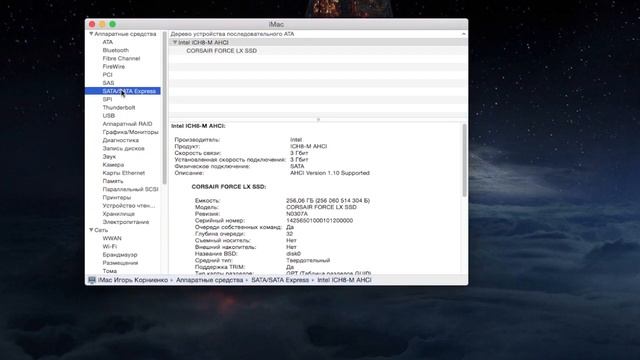The height and width of the screenshot is (360, 640).
Task: Select ATA in the sidebar
Action: click(x=108, y=42)
